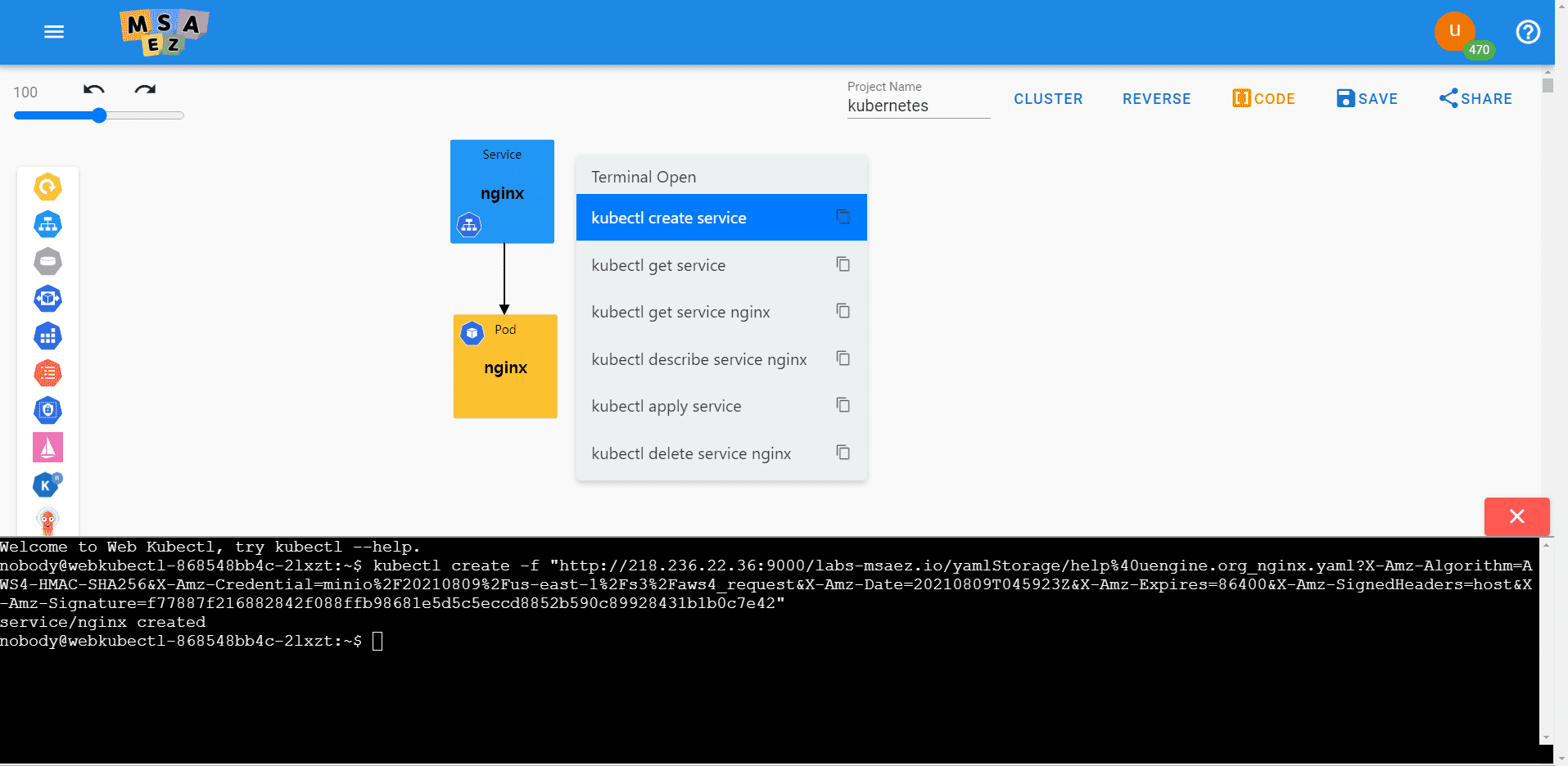The width and height of the screenshot is (1568, 766).
Task: Click the MSA EZ logo
Action: (x=164, y=32)
